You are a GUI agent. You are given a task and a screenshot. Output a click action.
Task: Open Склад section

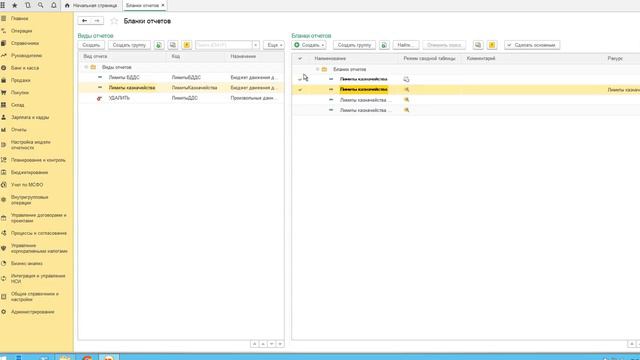[x=18, y=105]
